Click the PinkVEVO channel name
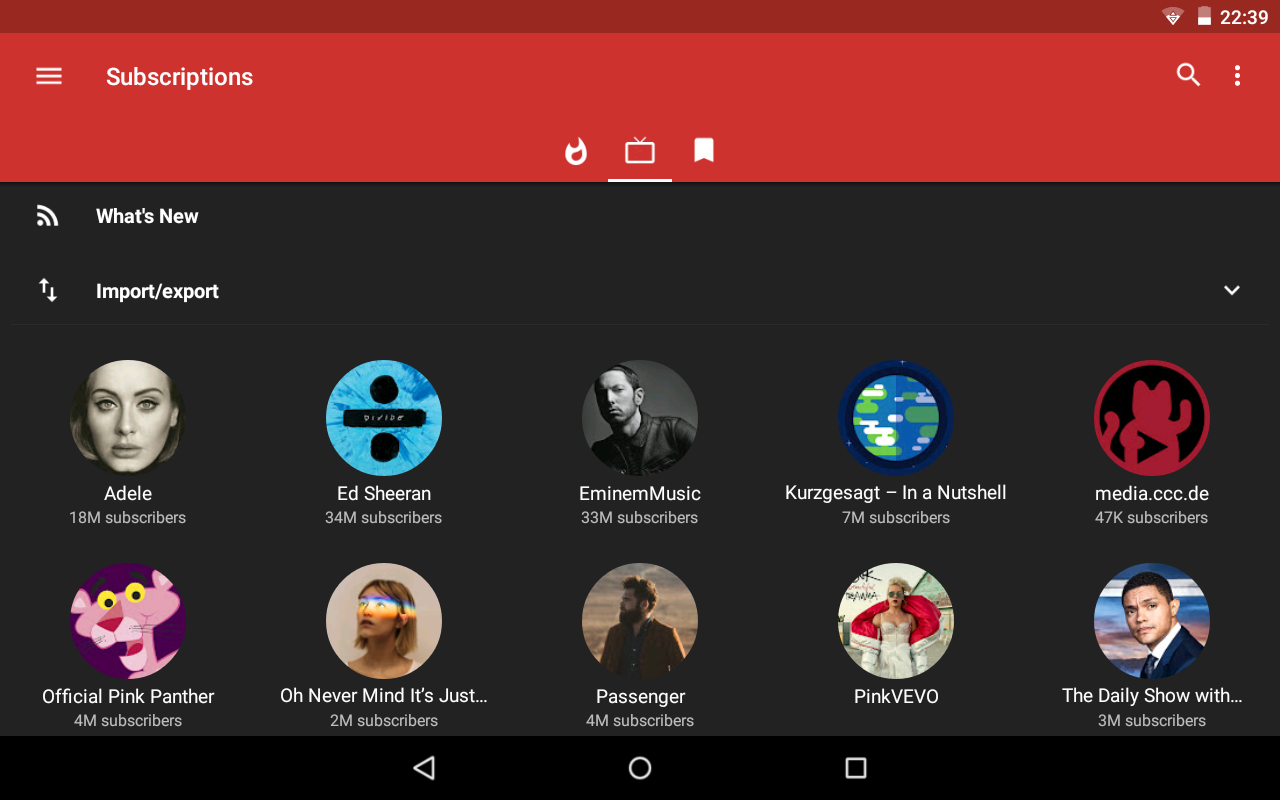 pyautogui.click(x=896, y=696)
